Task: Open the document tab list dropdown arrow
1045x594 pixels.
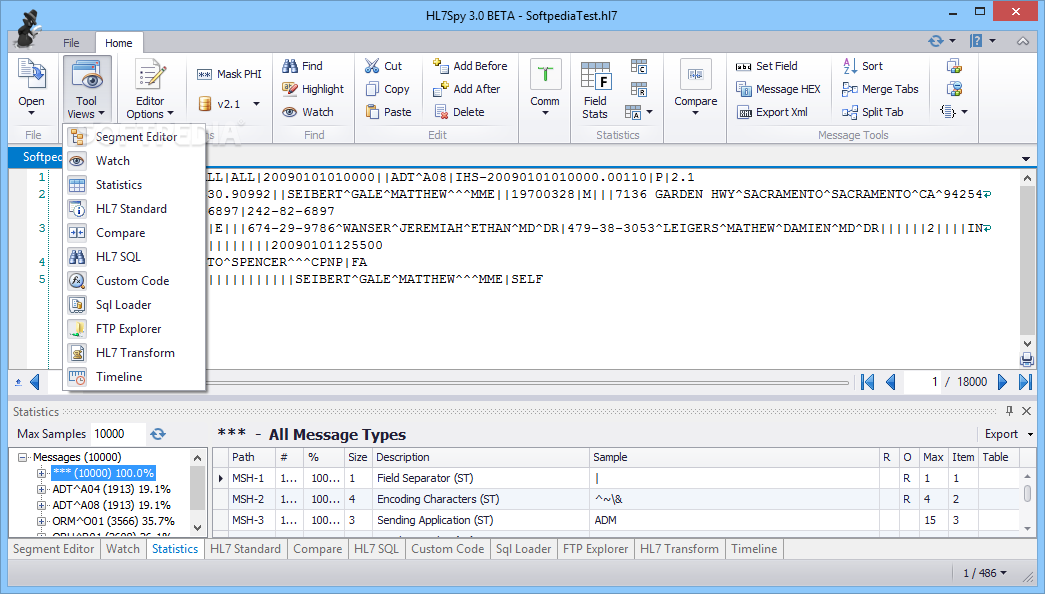Action: coord(1026,159)
